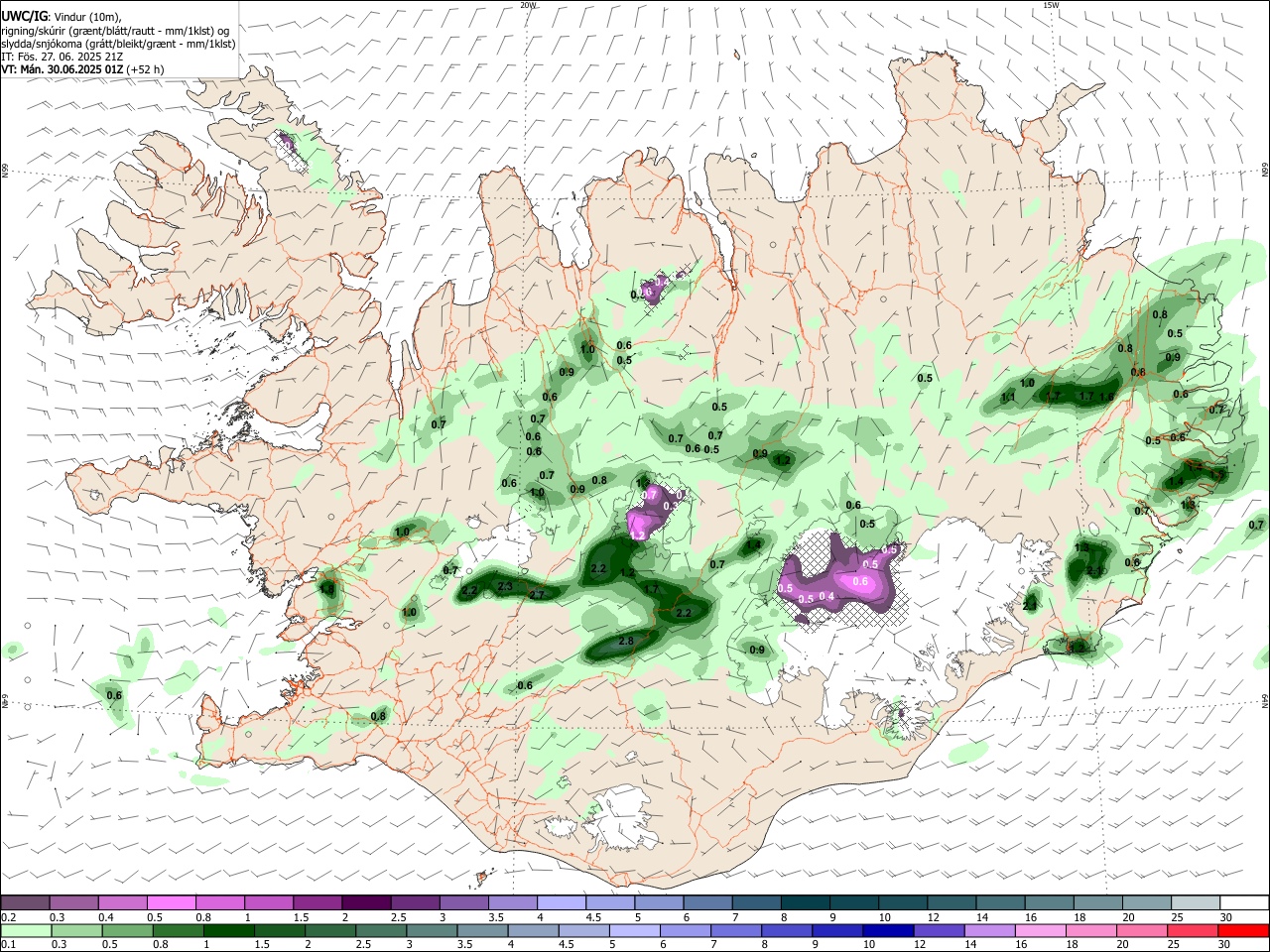
Task: Select the snow scale swatch between 2 and 2.5
Action: tap(365, 902)
